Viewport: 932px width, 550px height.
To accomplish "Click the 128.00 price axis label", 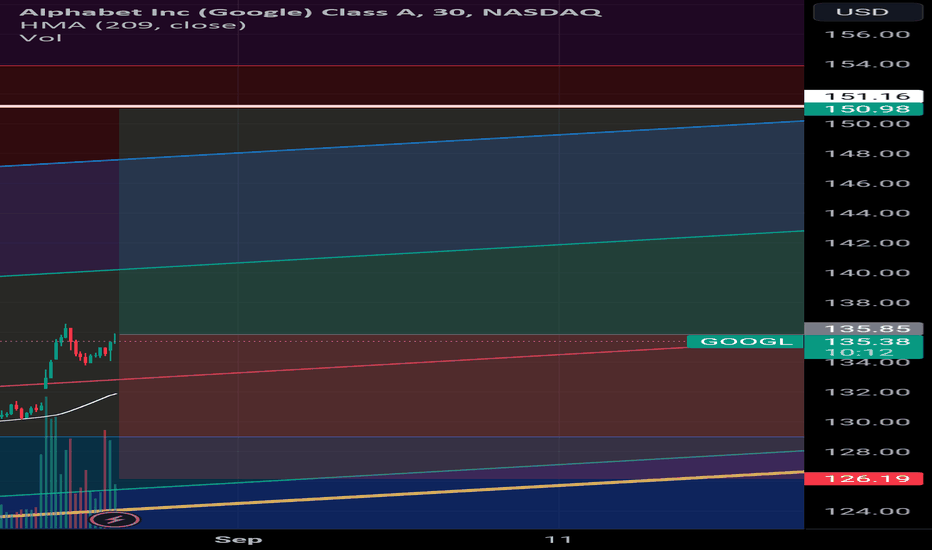I will [867, 451].
